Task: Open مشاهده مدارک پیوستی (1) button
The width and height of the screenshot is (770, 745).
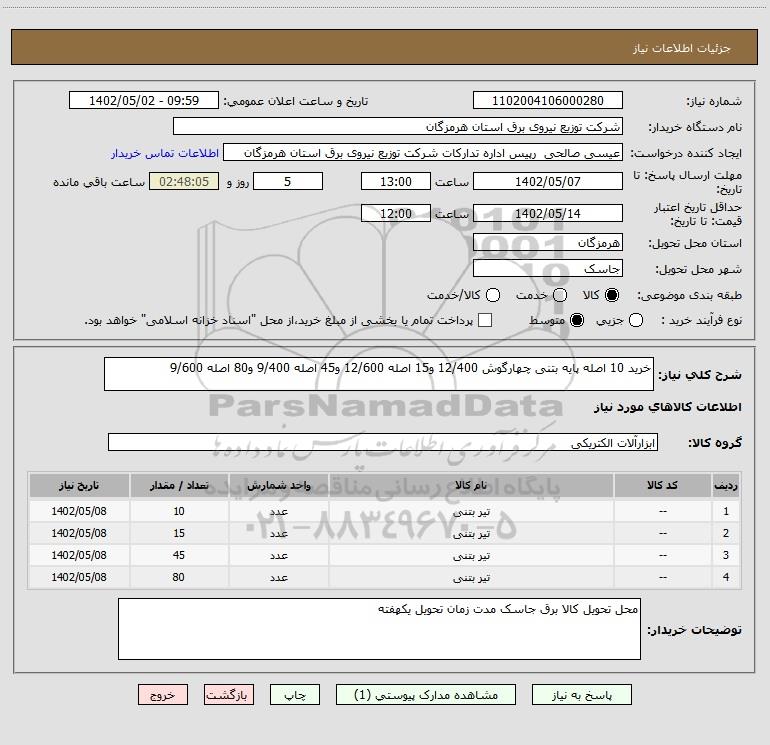Action: point(426,695)
